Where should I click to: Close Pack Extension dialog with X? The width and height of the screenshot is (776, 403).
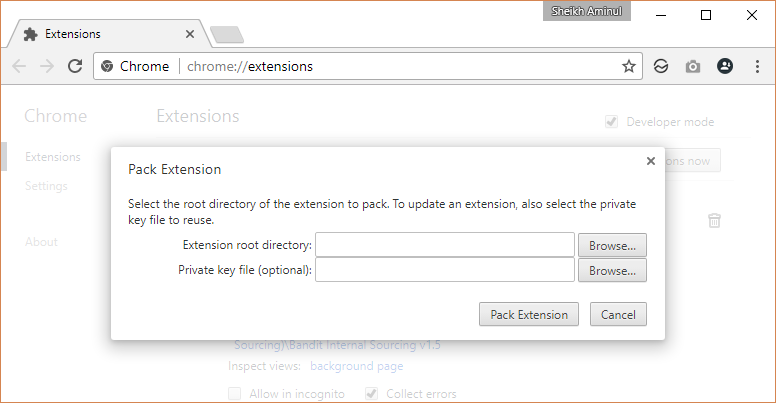click(x=651, y=160)
